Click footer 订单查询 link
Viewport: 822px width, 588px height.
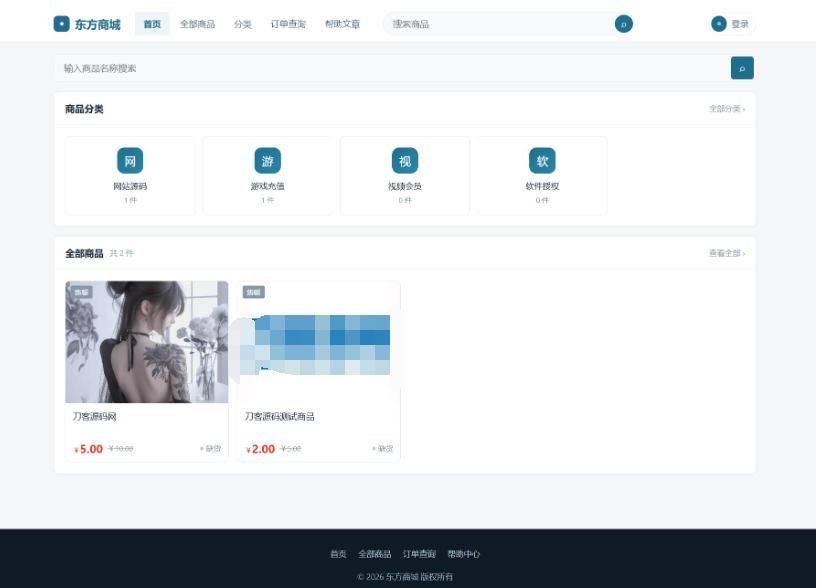tap(419, 554)
